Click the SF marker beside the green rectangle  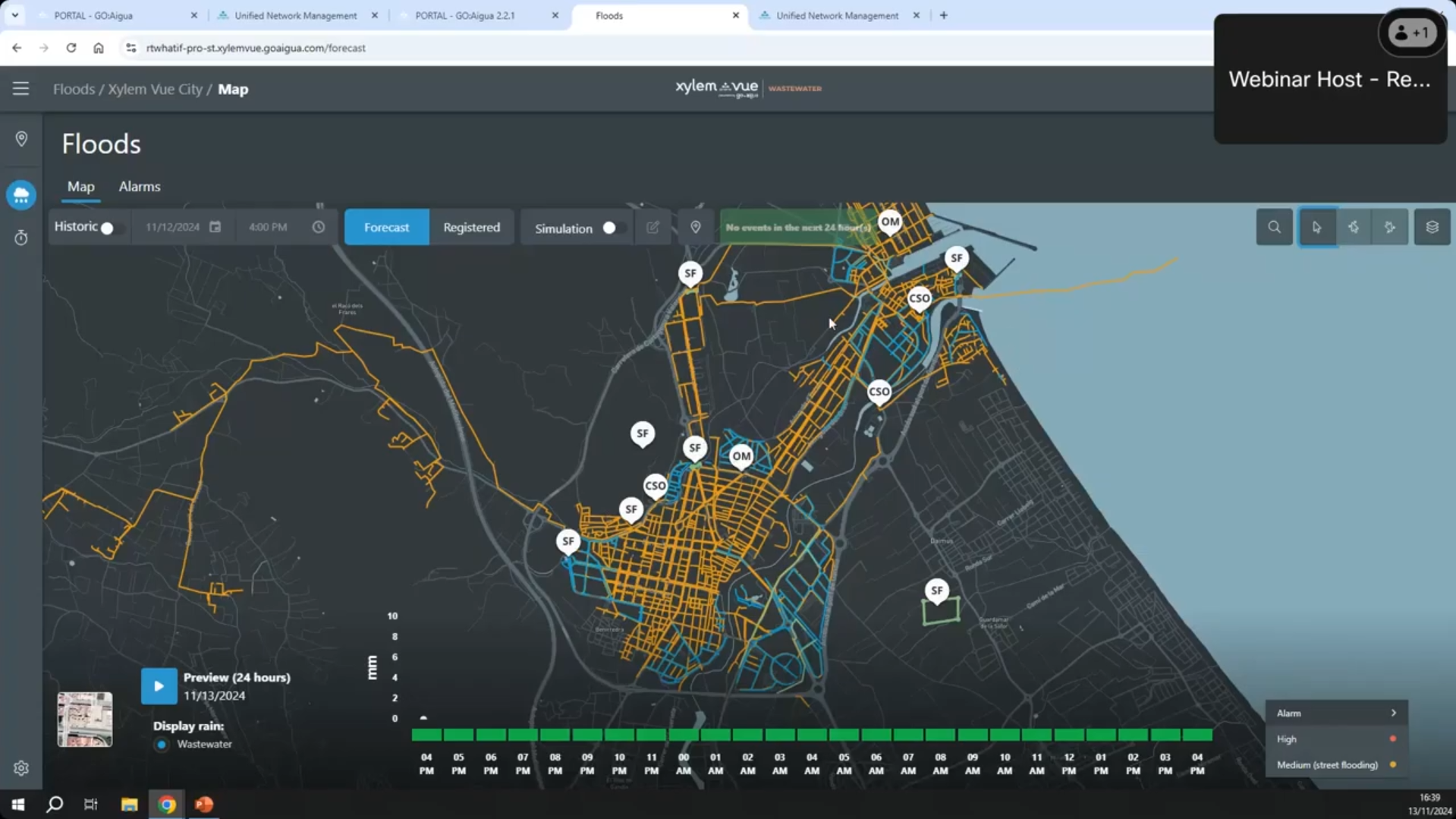point(937,591)
